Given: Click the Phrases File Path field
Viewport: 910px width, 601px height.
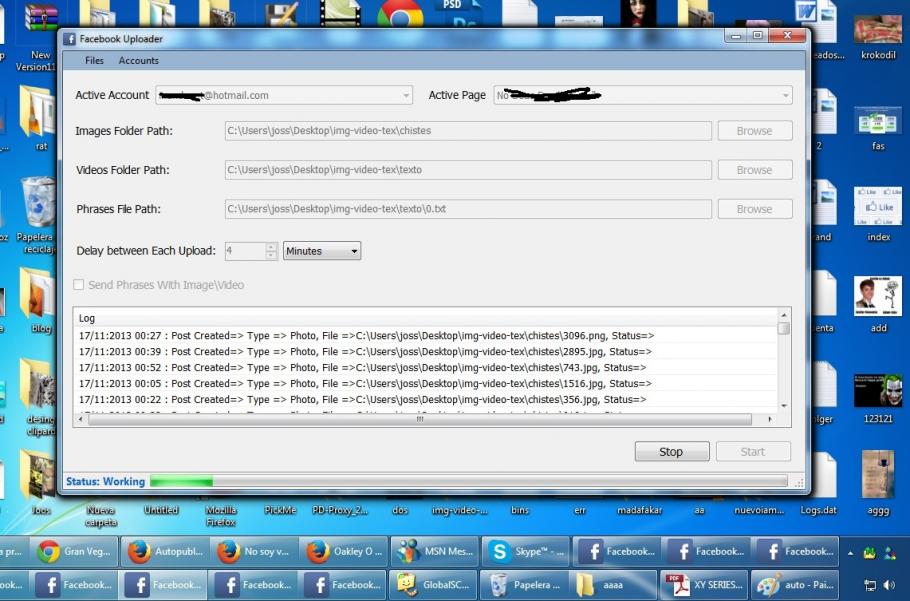Looking at the screenshot, I should coord(468,209).
